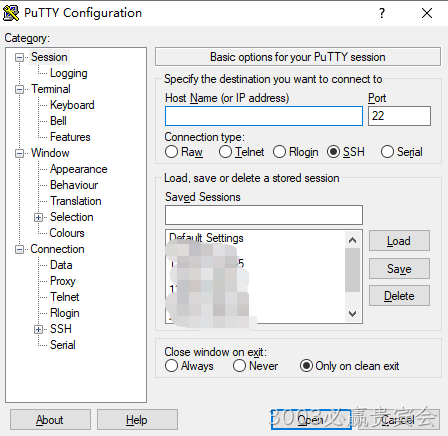Open the Telnet category in the Category tree

65,297
